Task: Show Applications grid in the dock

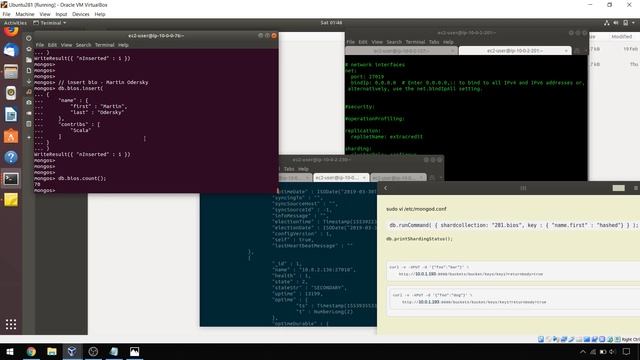Action: click(x=11, y=324)
